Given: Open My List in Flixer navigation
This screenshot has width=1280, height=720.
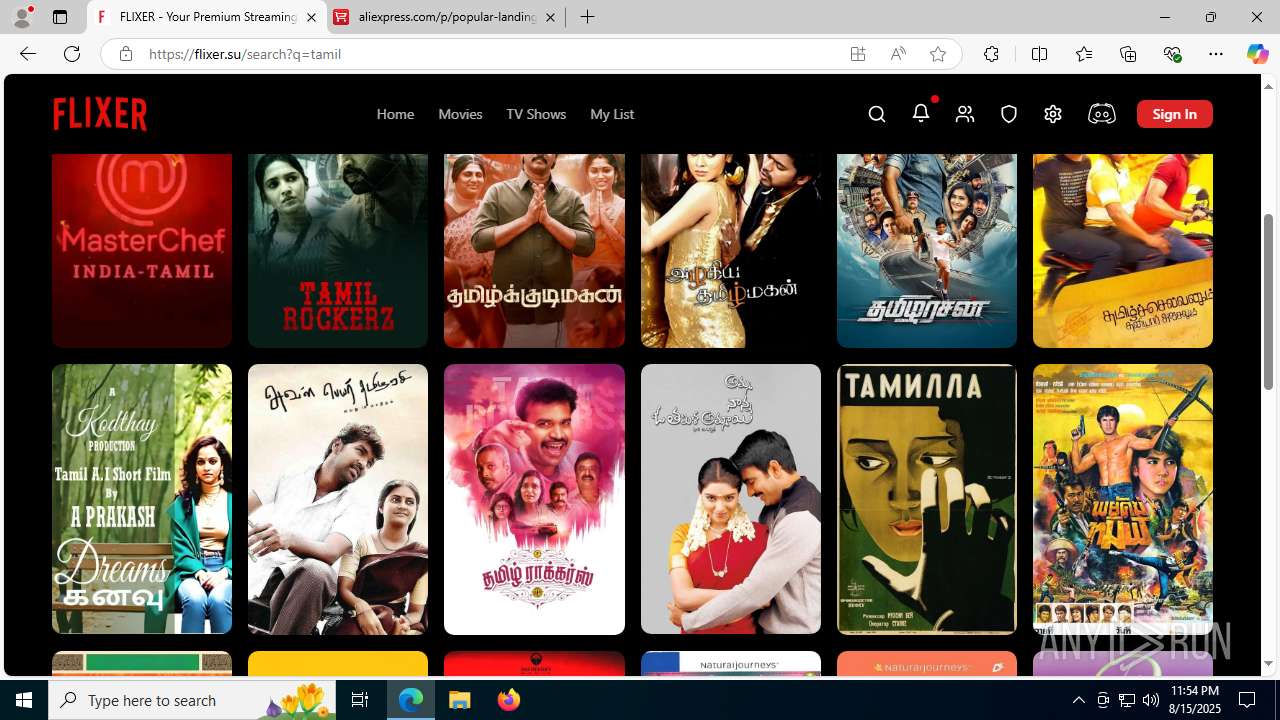Looking at the screenshot, I should pos(612,114).
